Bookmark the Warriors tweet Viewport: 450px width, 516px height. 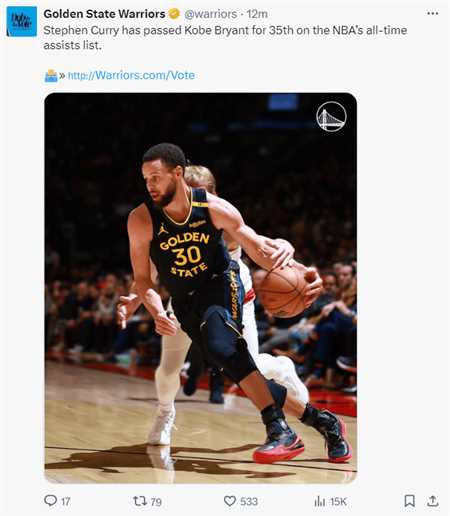point(410,501)
